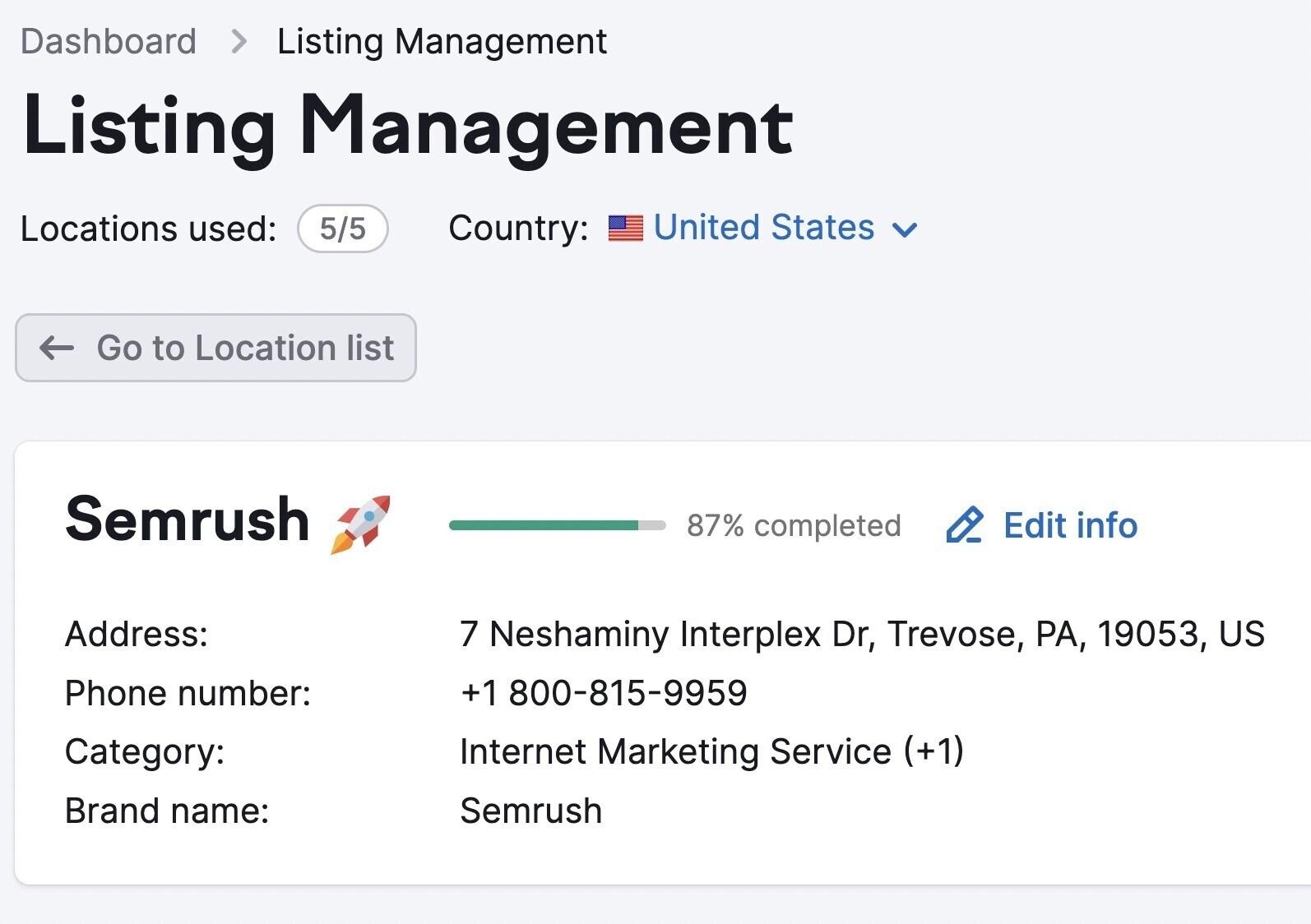Image resolution: width=1311 pixels, height=924 pixels.
Task: Click the Listing Management page heading
Action: [x=408, y=127]
